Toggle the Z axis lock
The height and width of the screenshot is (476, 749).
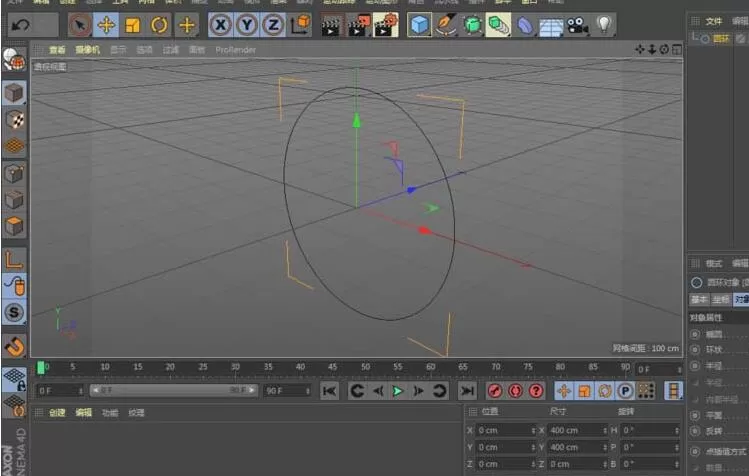[273, 25]
